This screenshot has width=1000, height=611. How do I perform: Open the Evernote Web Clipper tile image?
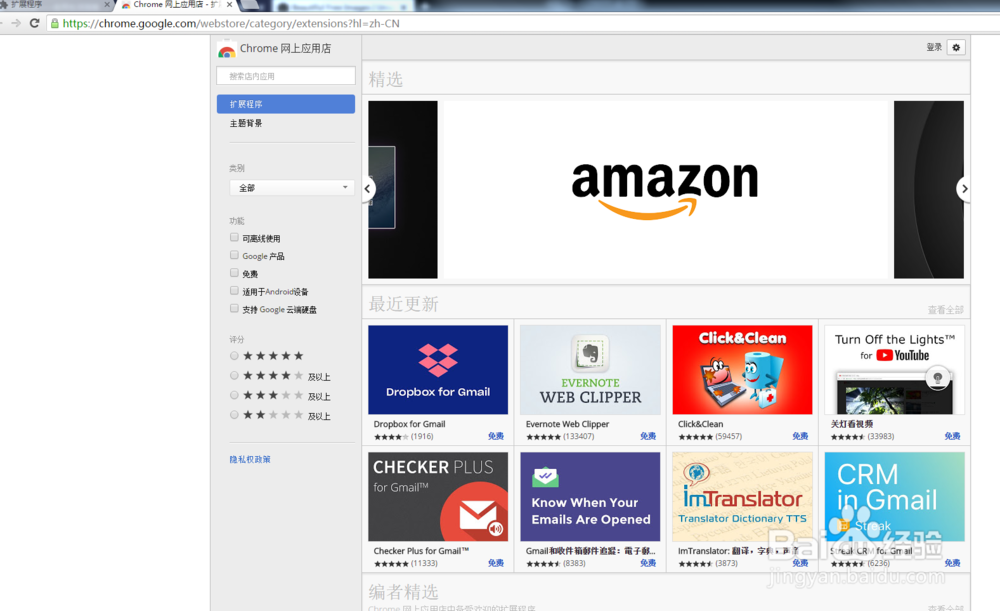coord(590,370)
